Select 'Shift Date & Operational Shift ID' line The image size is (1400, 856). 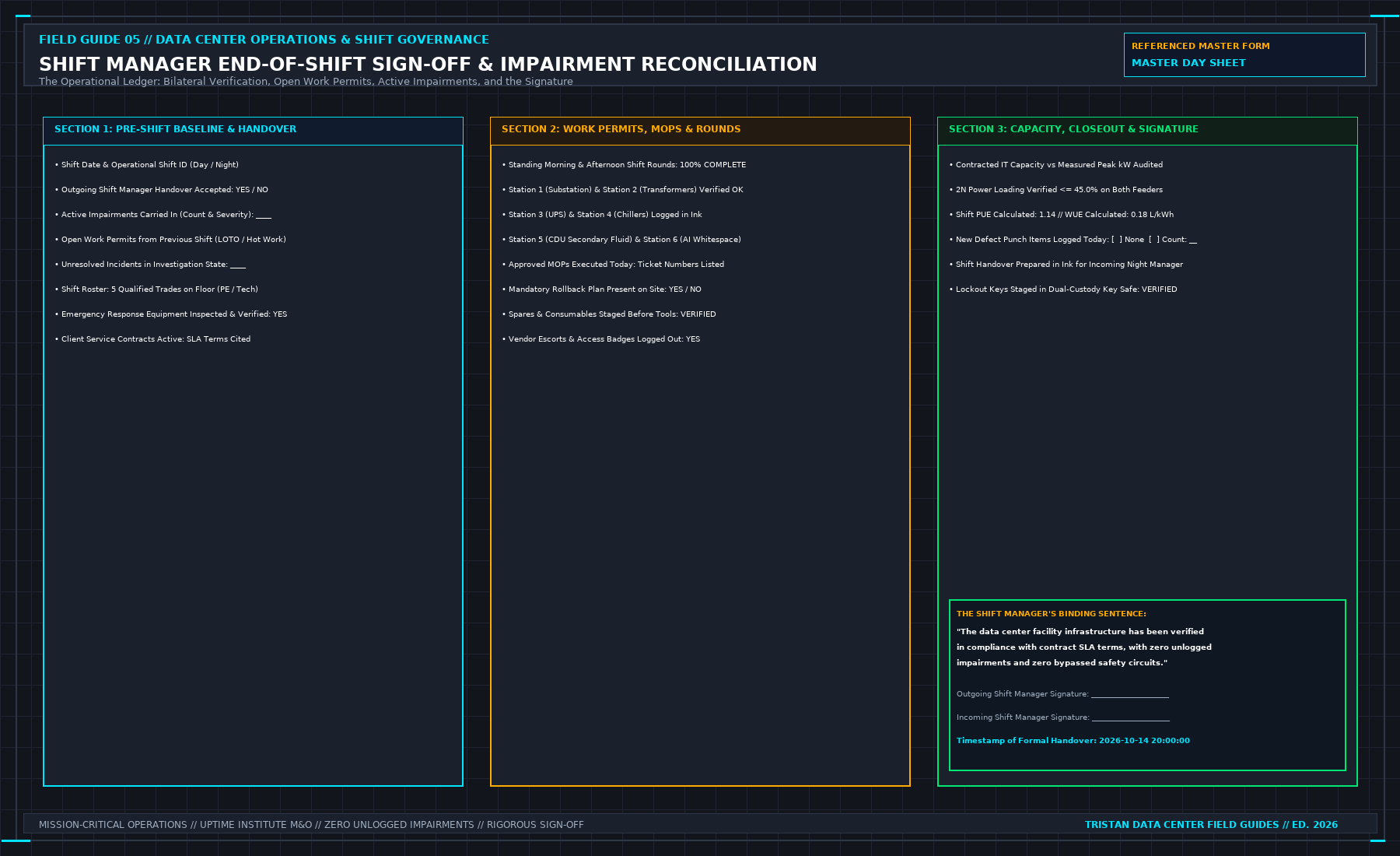click(x=147, y=165)
